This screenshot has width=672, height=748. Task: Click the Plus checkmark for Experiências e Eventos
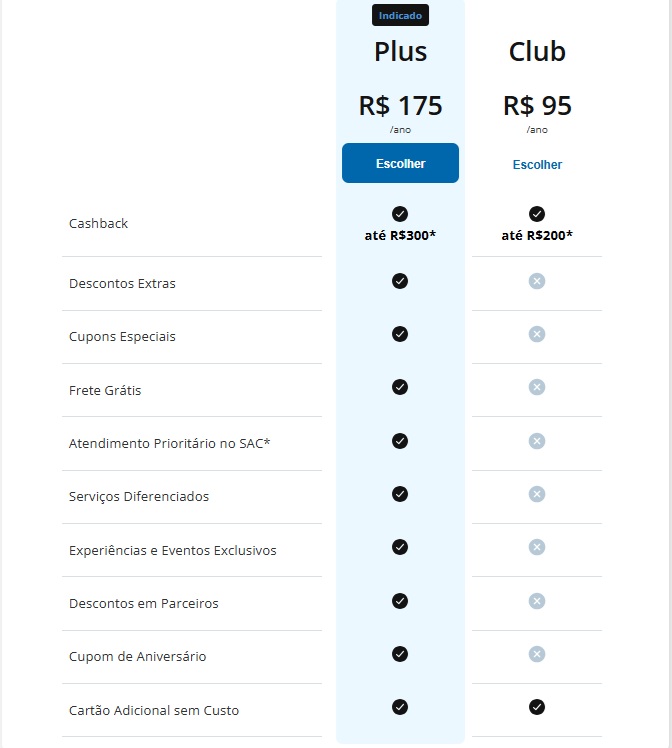click(x=400, y=547)
